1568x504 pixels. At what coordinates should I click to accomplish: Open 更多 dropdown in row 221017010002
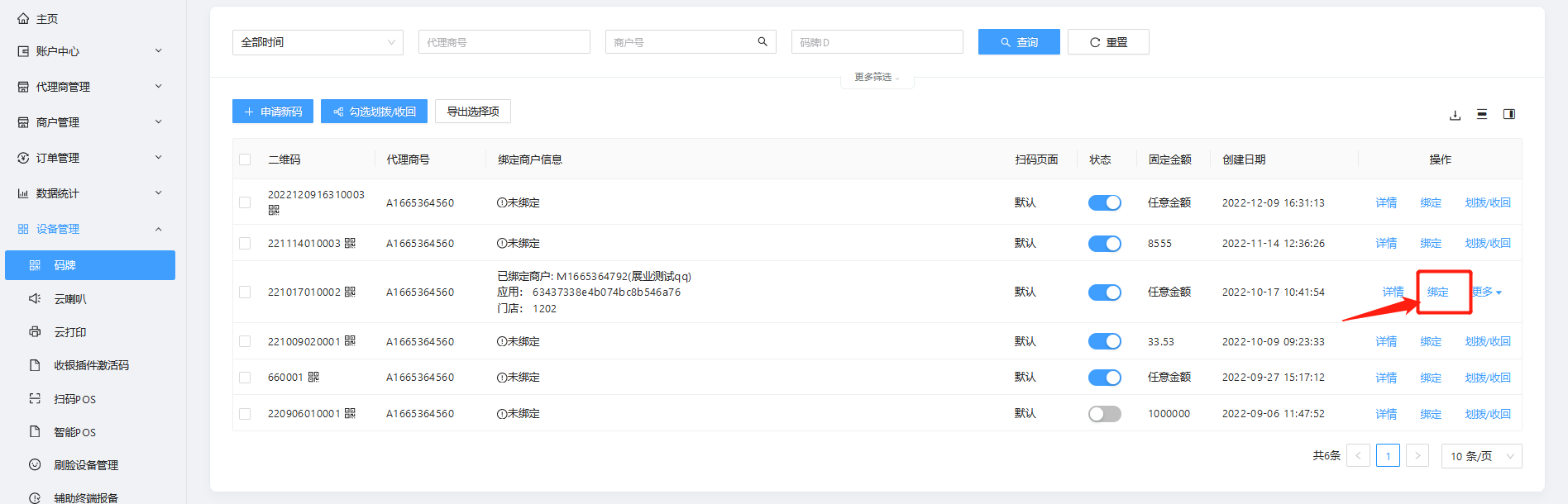pos(1487,292)
